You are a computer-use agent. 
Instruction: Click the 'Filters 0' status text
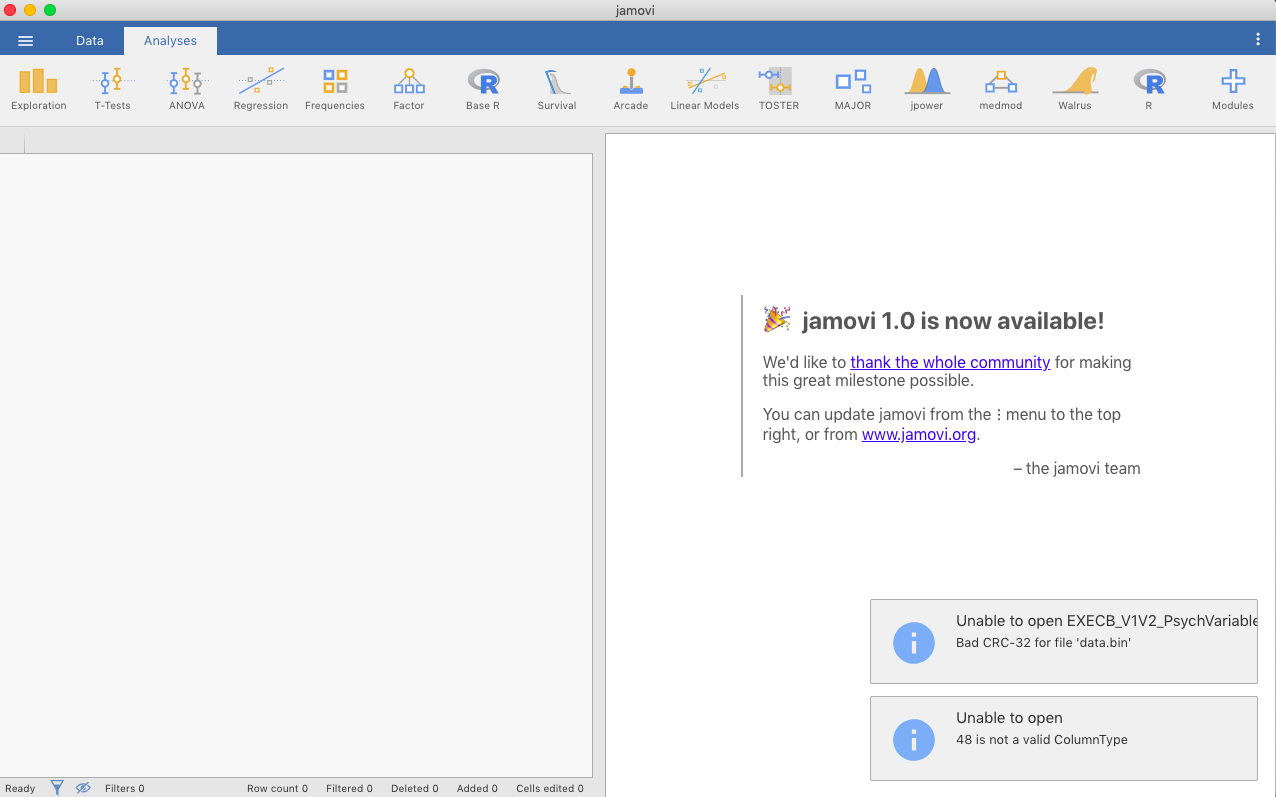coord(124,789)
